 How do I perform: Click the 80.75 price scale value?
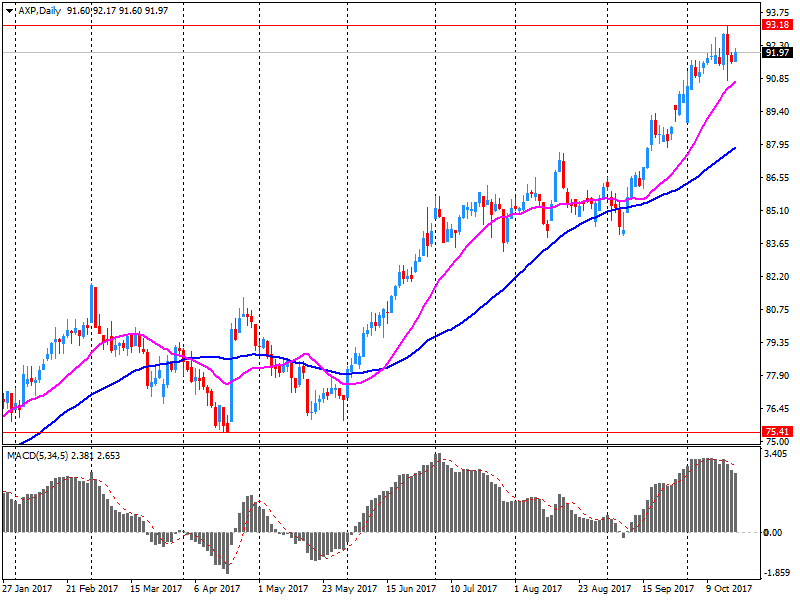pos(778,310)
